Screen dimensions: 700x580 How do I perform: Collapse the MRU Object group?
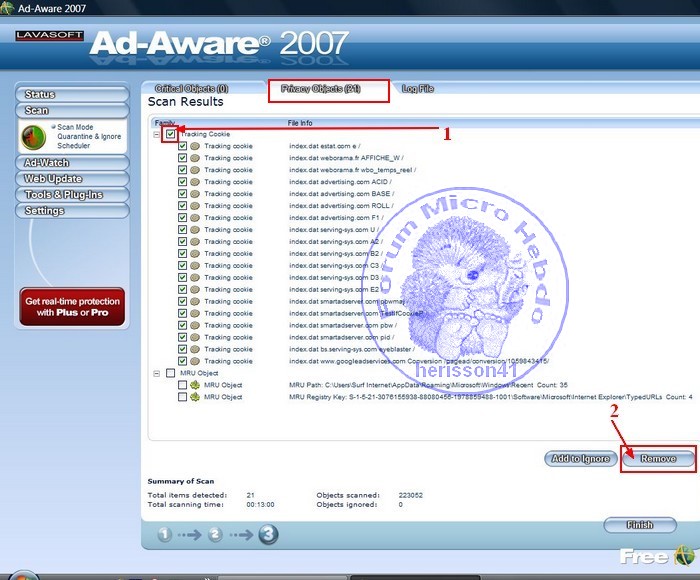[157, 373]
